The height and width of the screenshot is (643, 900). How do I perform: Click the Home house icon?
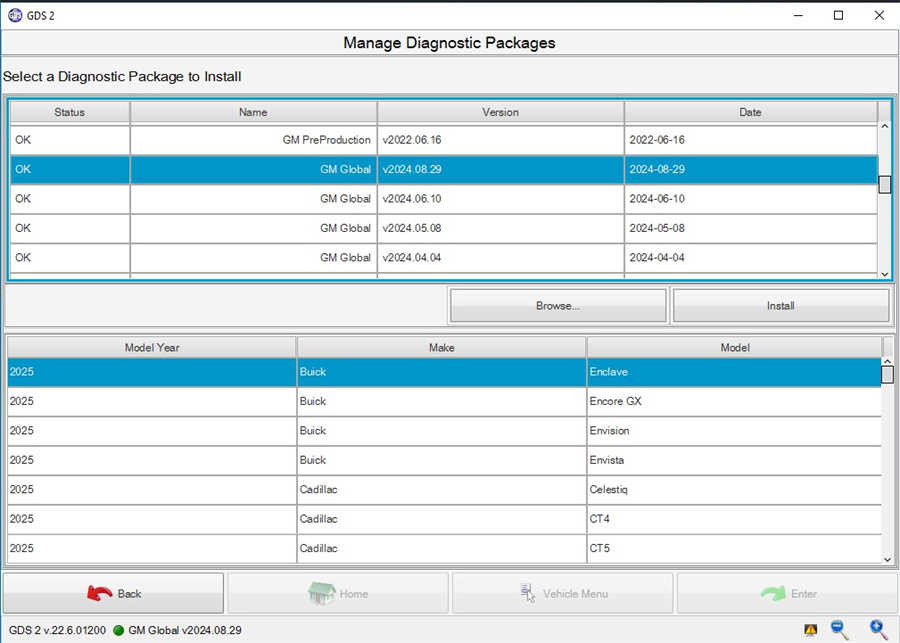322,592
